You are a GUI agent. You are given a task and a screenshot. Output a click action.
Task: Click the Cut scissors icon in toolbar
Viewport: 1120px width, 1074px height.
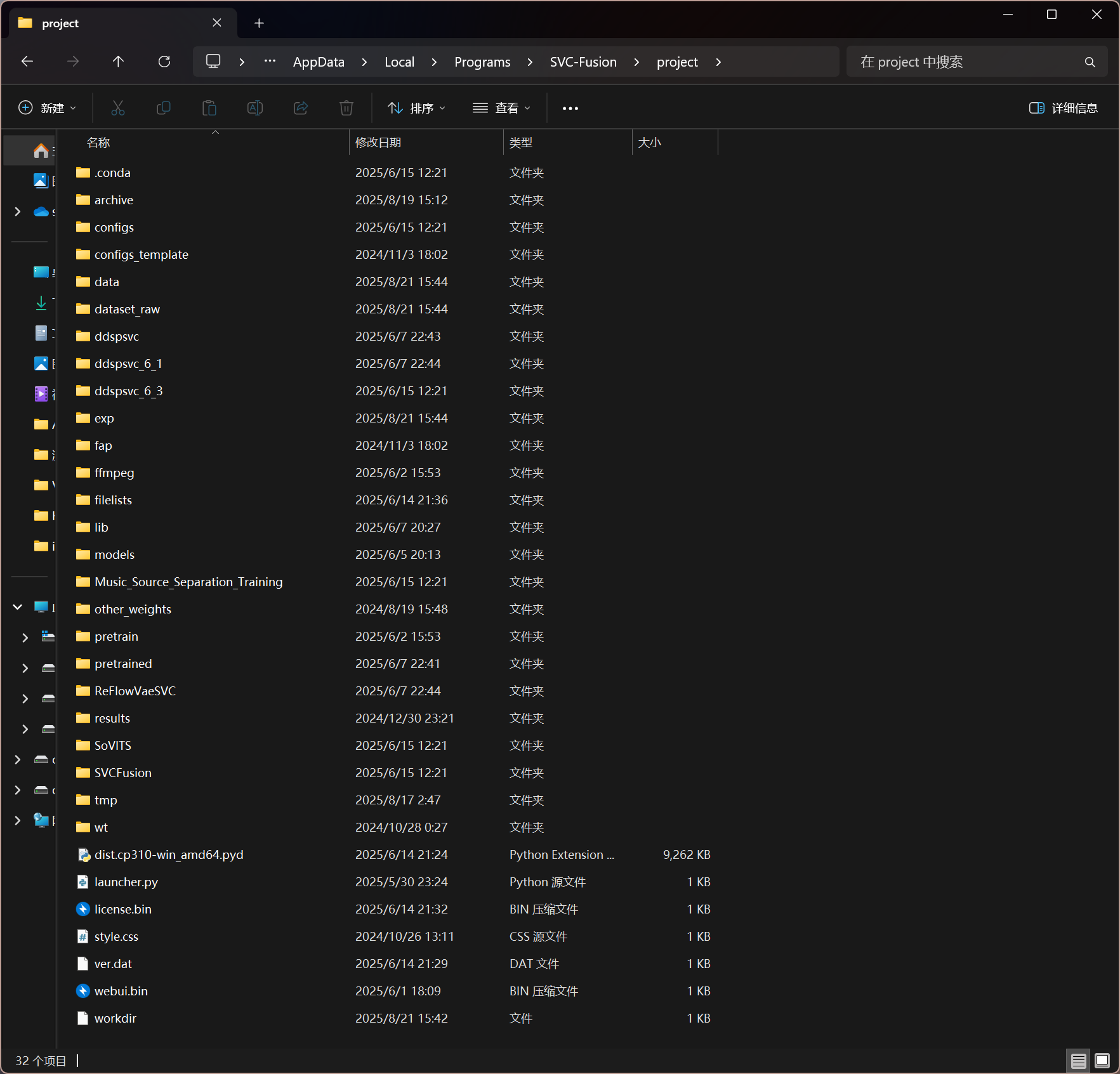click(x=118, y=108)
